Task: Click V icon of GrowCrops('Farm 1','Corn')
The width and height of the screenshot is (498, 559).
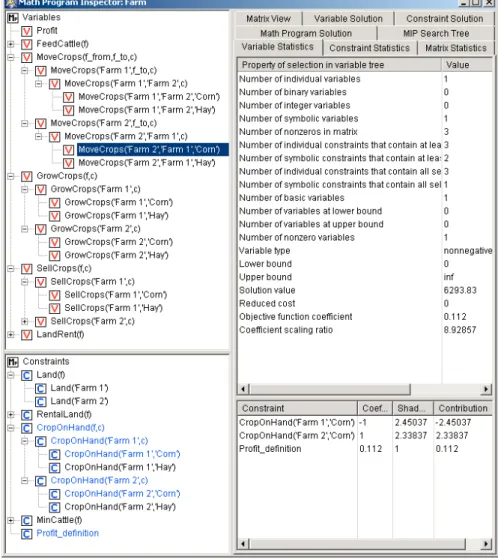Action: click(x=55, y=203)
